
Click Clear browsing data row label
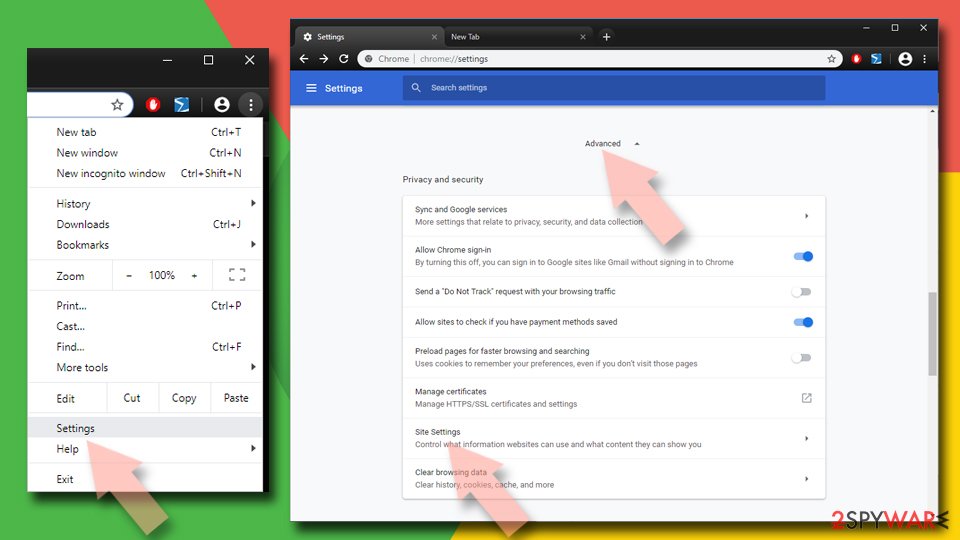451,472
